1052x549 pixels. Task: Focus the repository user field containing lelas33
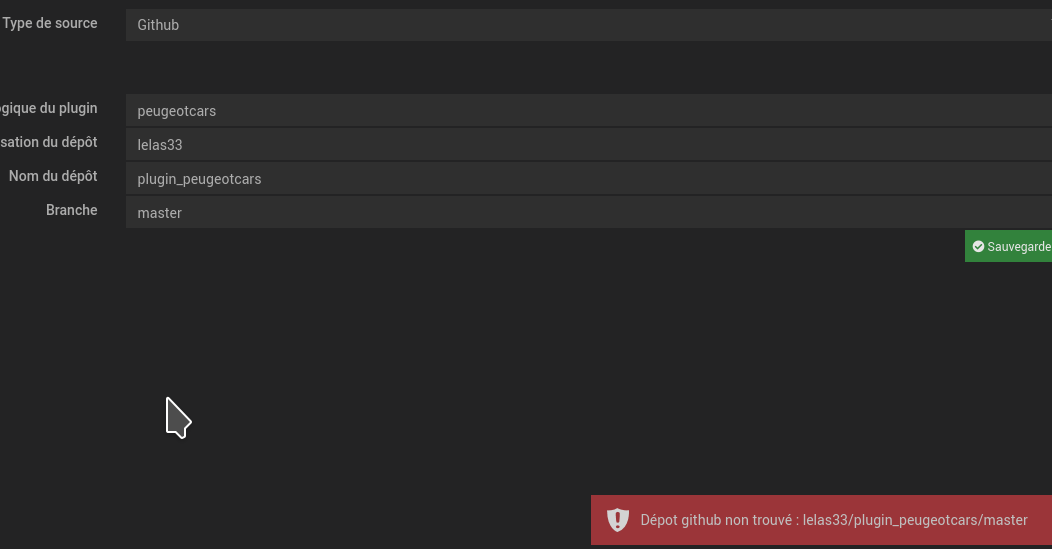click(588, 145)
